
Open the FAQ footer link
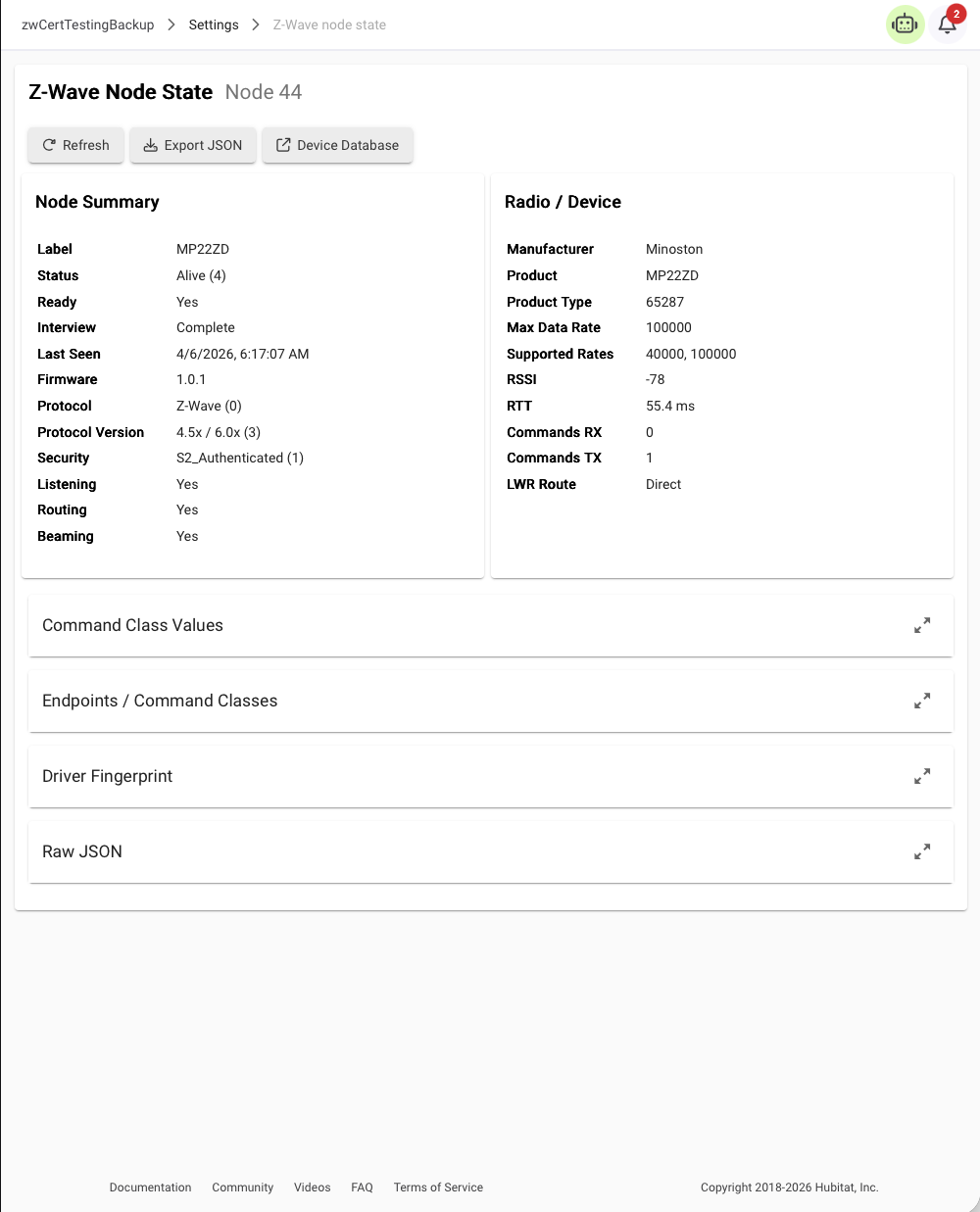tap(362, 1188)
